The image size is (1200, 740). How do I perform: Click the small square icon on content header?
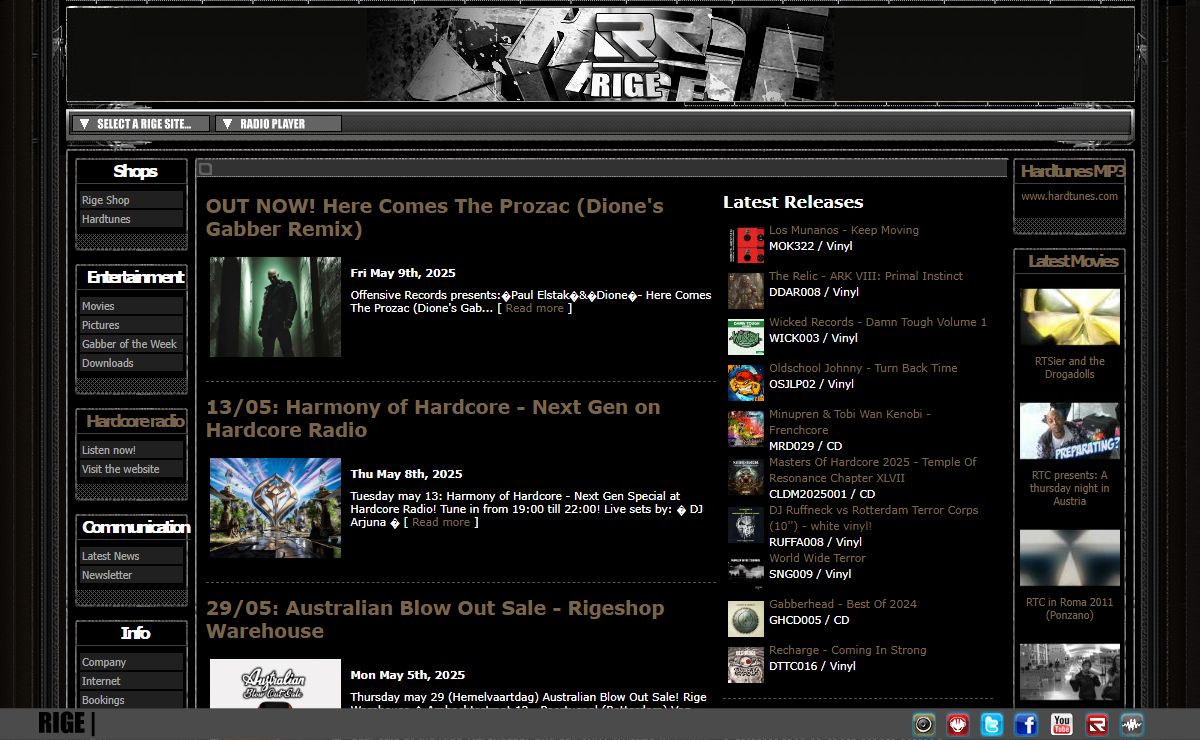pyautogui.click(x=205, y=169)
